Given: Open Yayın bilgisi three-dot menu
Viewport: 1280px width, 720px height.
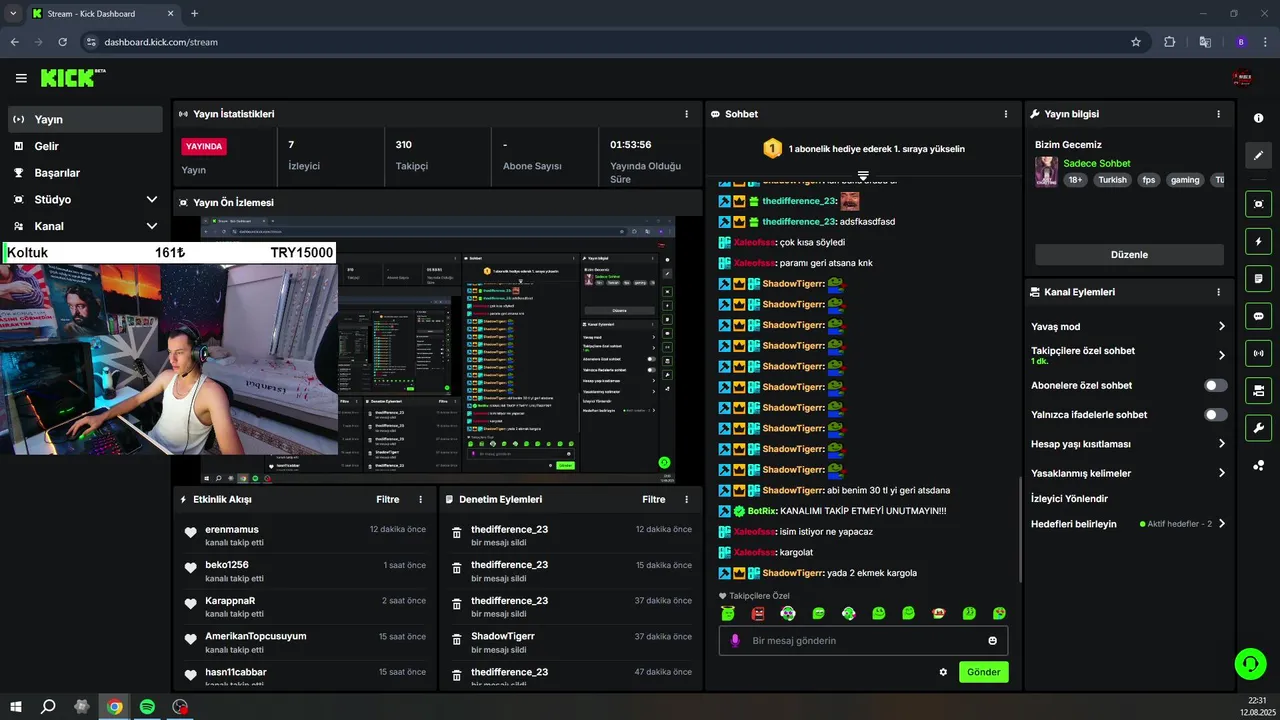Looking at the screenshot, I should 1218,114.
